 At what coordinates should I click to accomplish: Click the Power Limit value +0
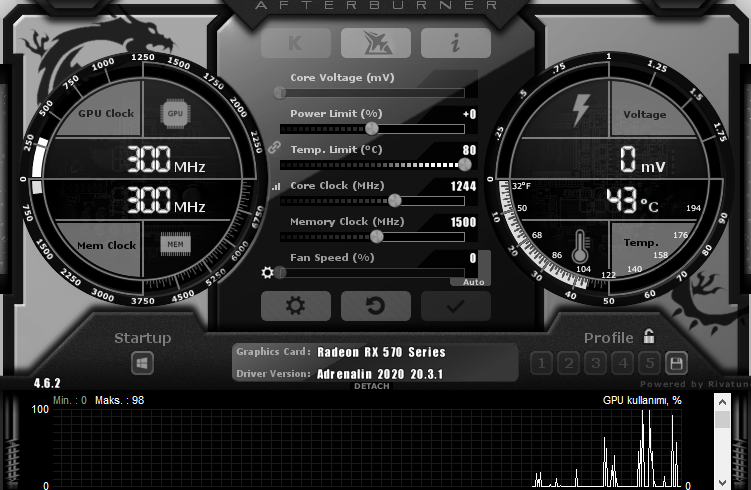tap(469, 114)
